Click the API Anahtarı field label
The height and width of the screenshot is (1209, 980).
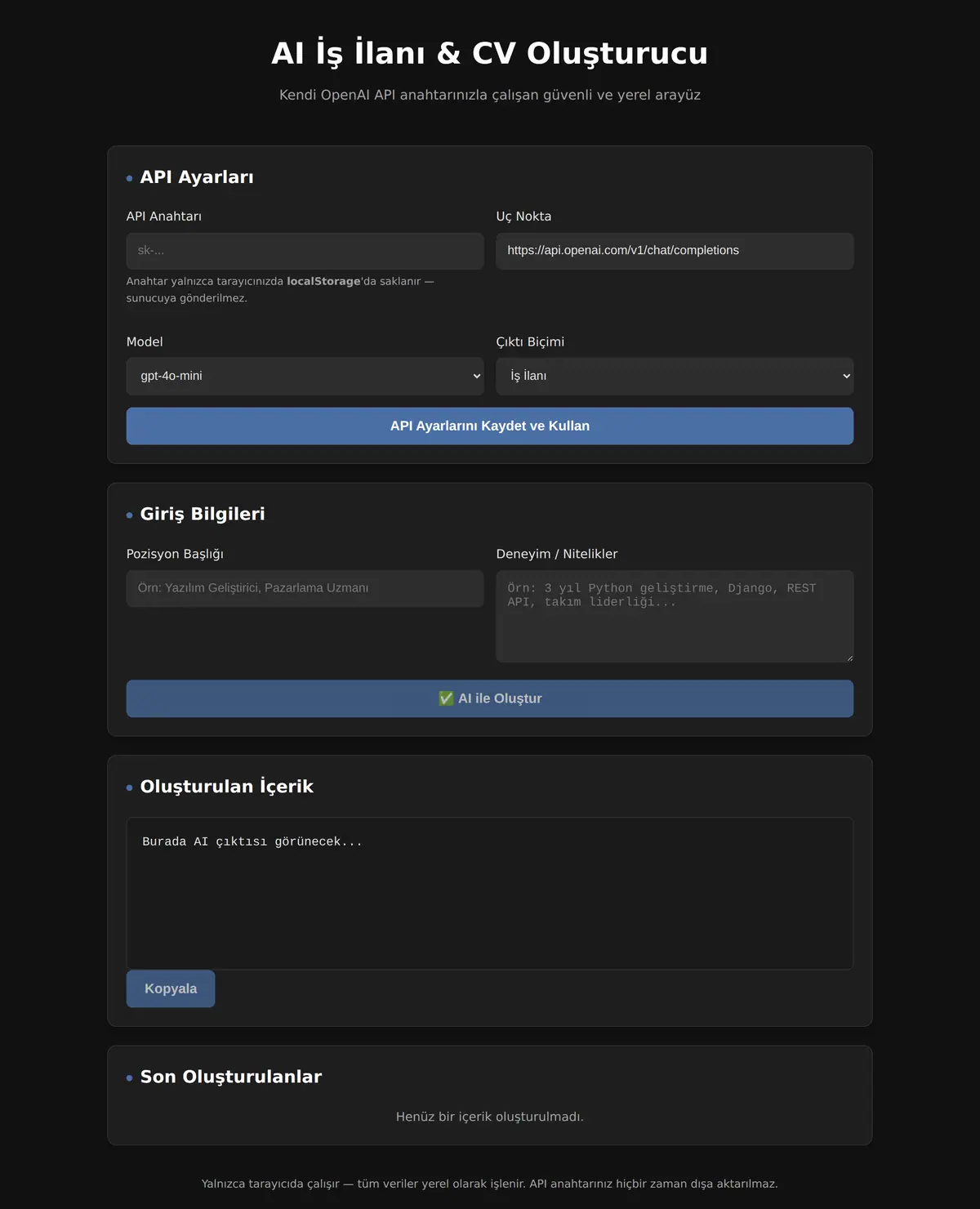click(x=163, y=216)
